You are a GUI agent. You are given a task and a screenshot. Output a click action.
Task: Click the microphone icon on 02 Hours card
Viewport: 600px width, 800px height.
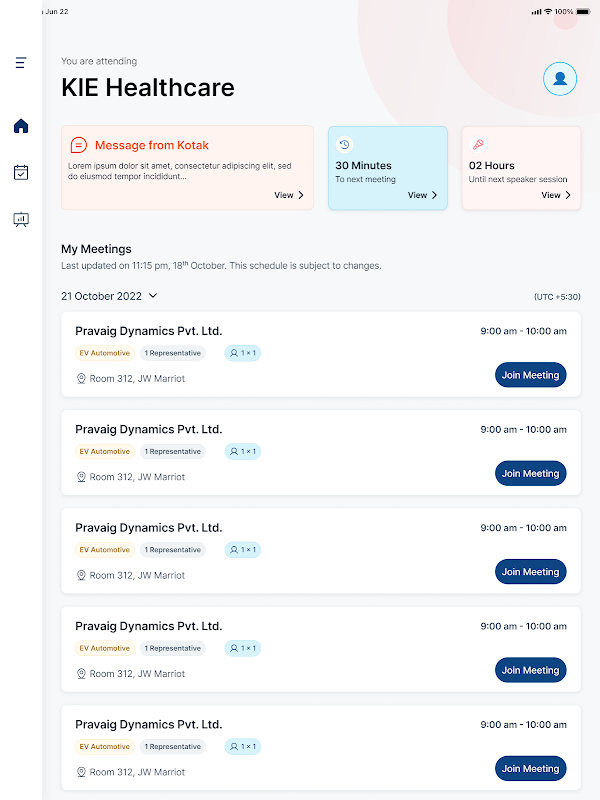coord(478,144)
